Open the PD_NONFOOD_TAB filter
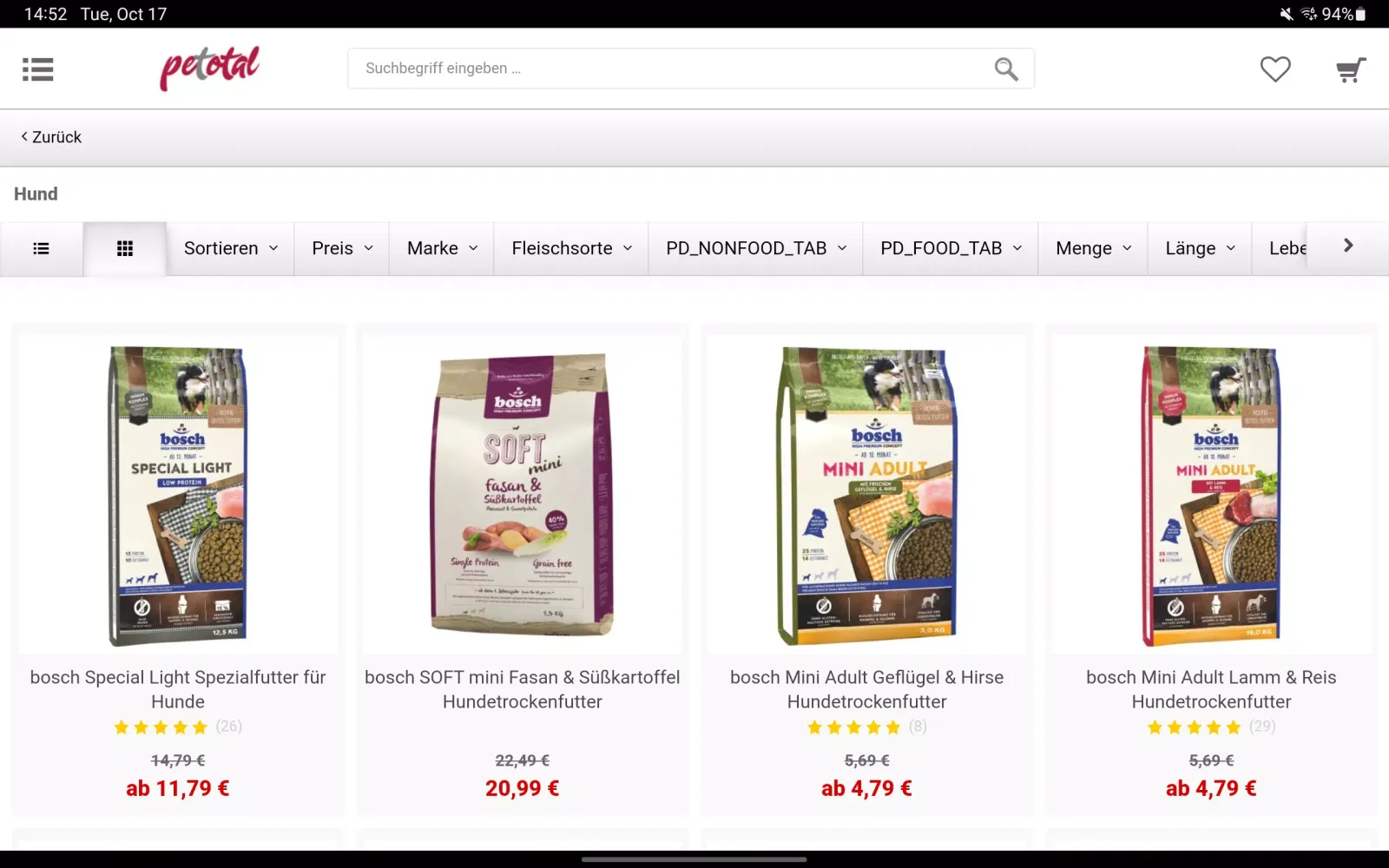 [x=756, y=248]
